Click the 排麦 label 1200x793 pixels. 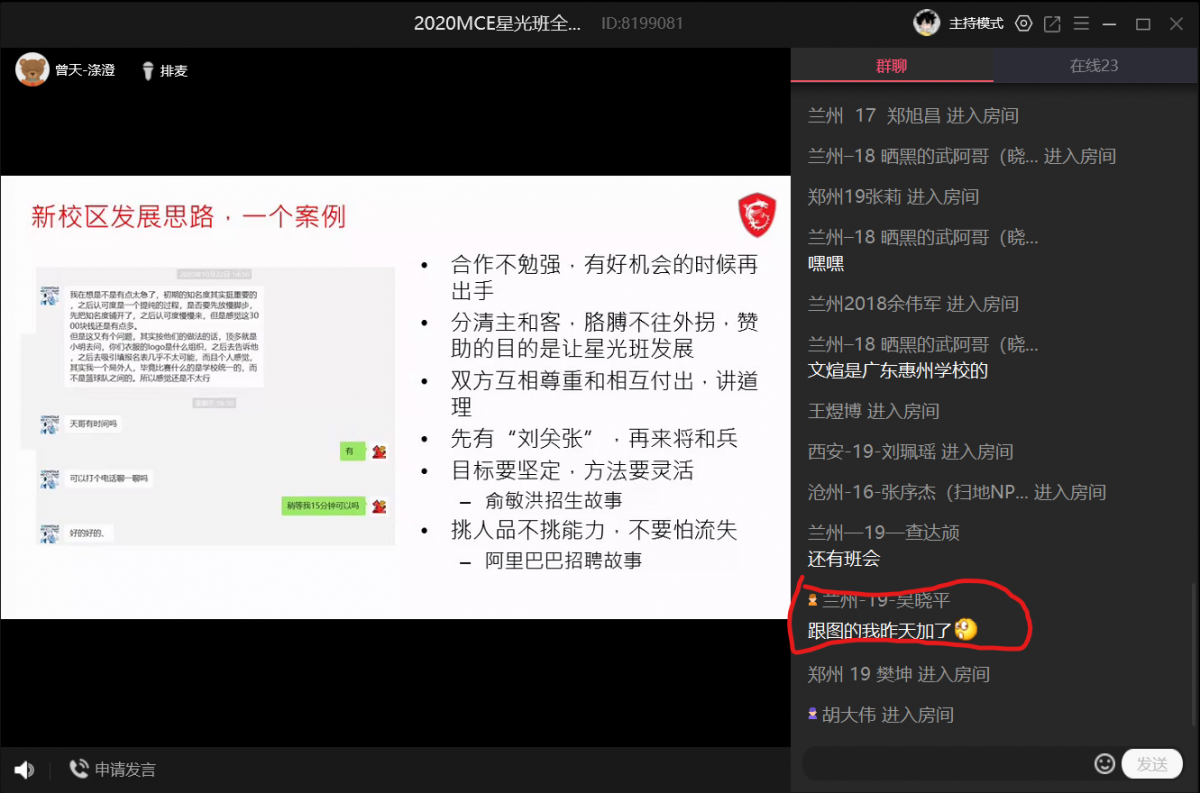[x=174, y=70]
